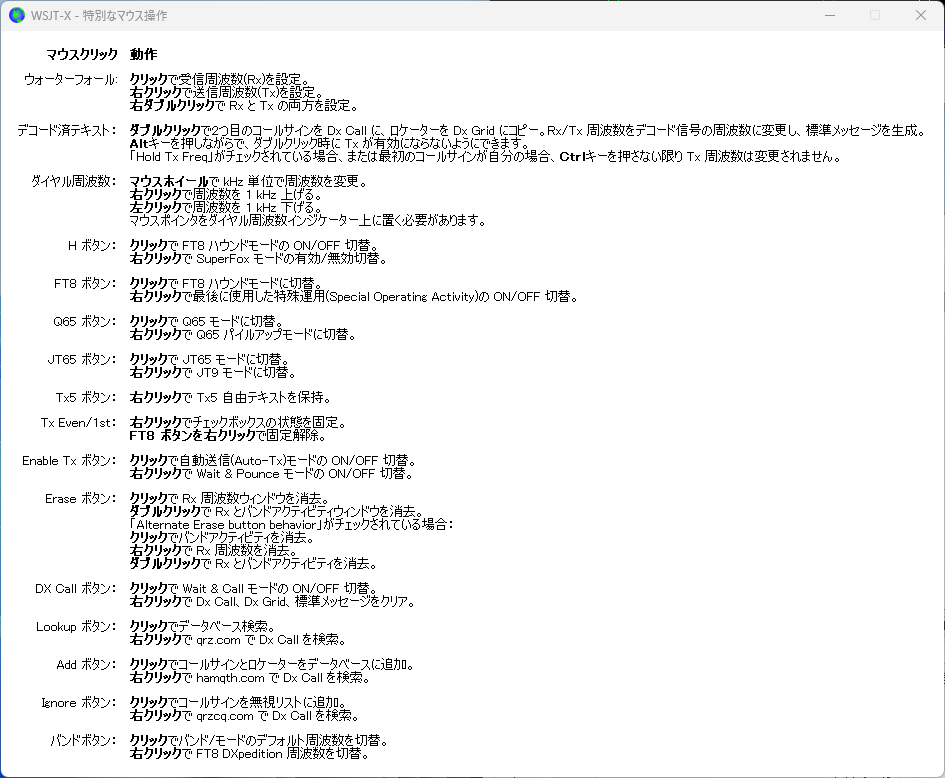This screenshot has height=778, width=945.
Task: Select the Erase ボタン row label
Action: tap(81, 498)
